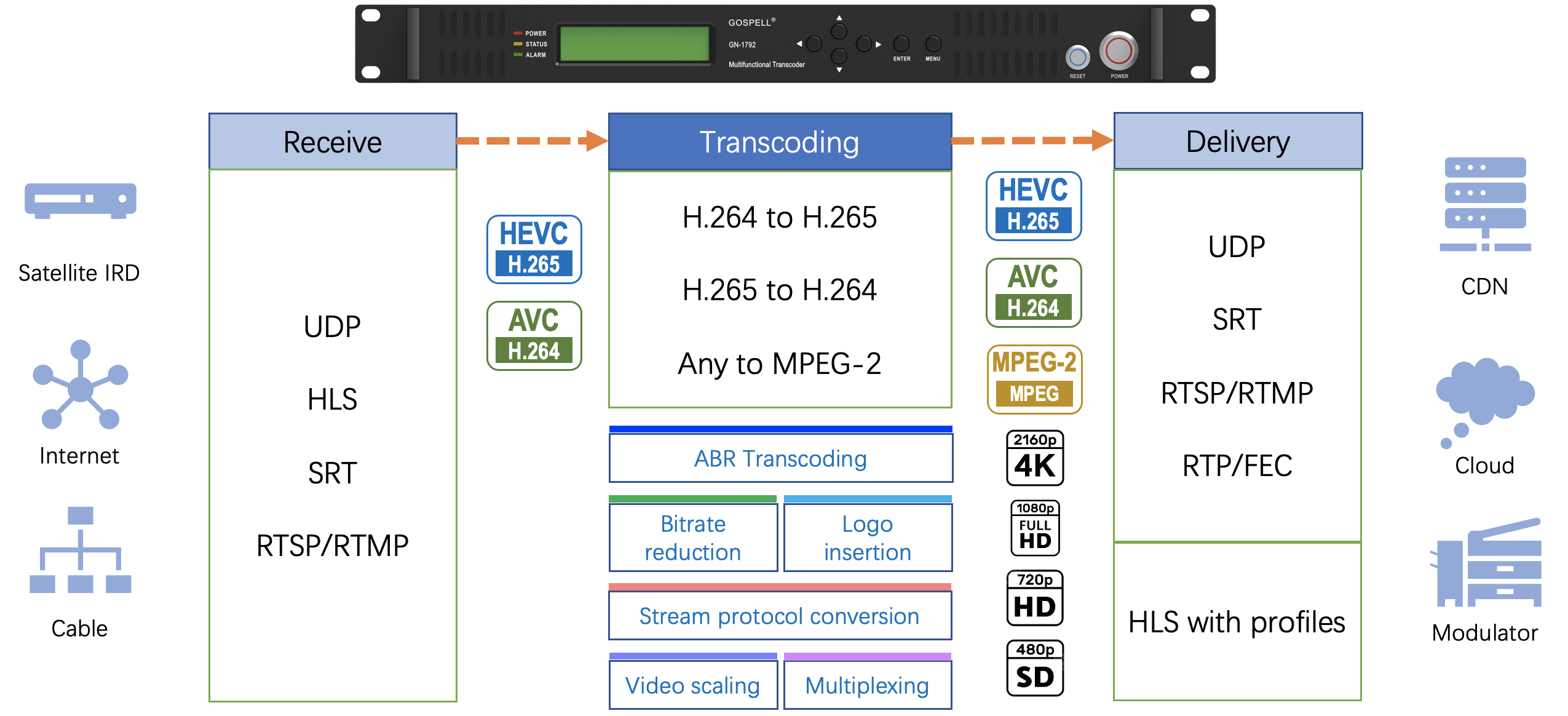The width and height of the screenshot is (1568, 716).
Task: Click the ABR Transcoding feature button
Action: [x=780, y=458]
